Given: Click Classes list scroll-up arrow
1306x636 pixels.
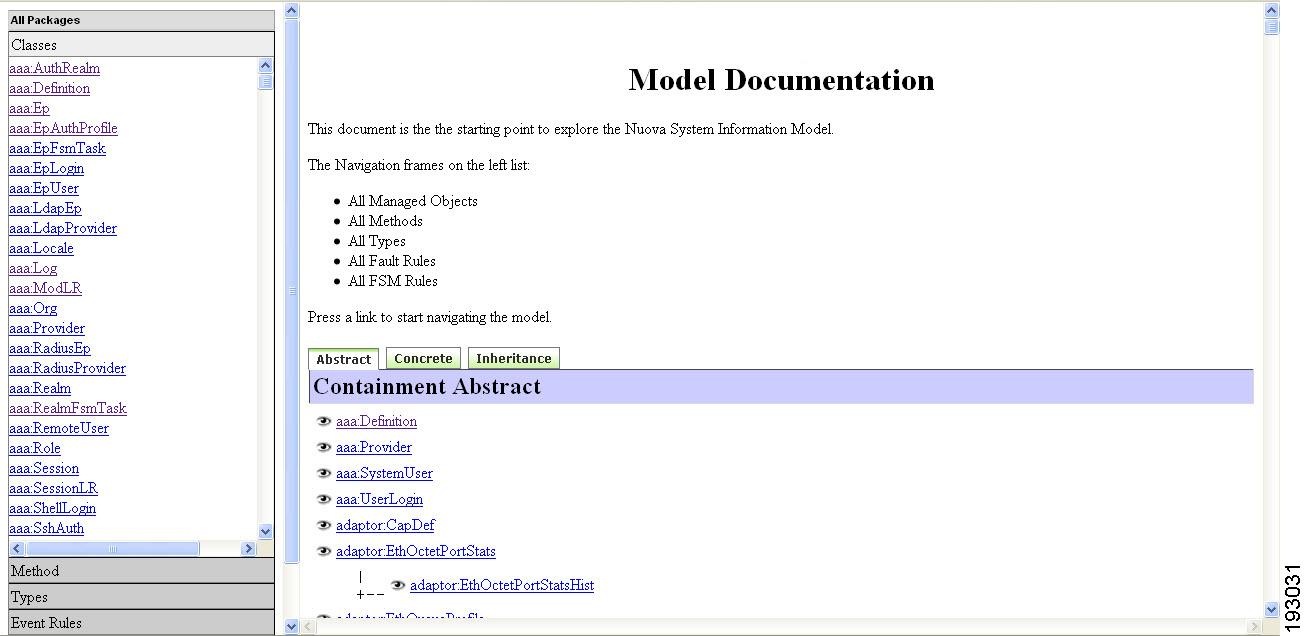Looking at the screenshot, I should (265, 66).
